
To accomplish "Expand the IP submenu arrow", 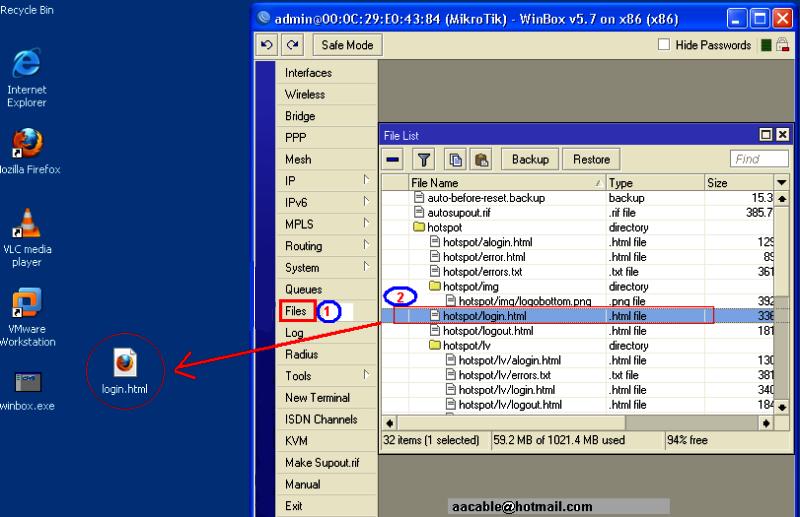I will pos(366,180).
